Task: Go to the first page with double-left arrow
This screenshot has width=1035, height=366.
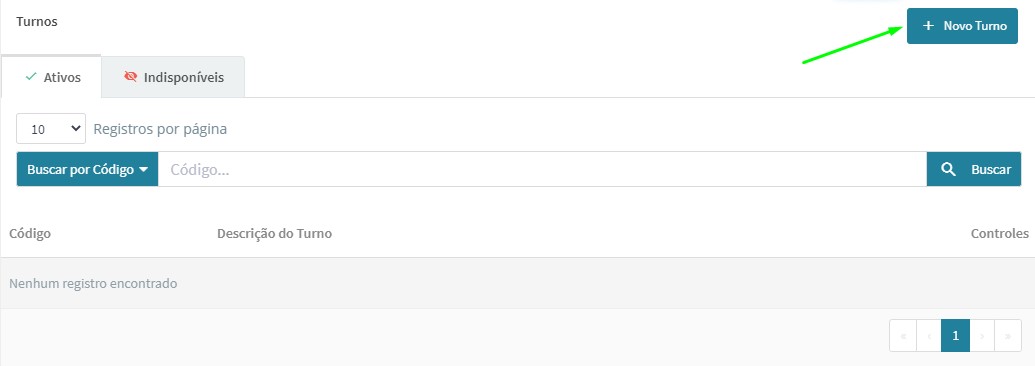Action: [903, 336]
